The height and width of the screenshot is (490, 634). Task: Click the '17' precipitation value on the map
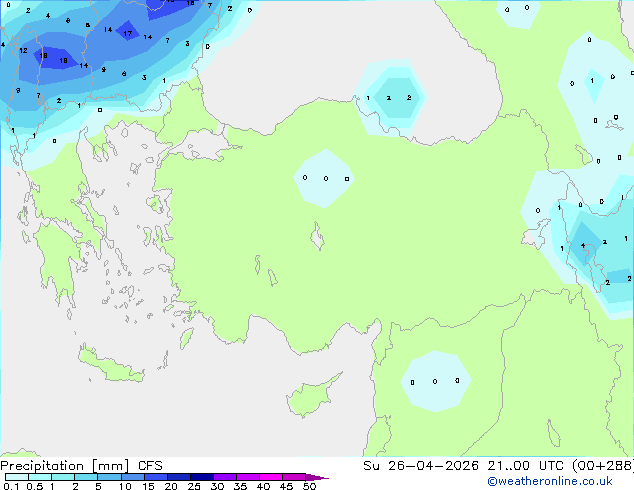128,34
